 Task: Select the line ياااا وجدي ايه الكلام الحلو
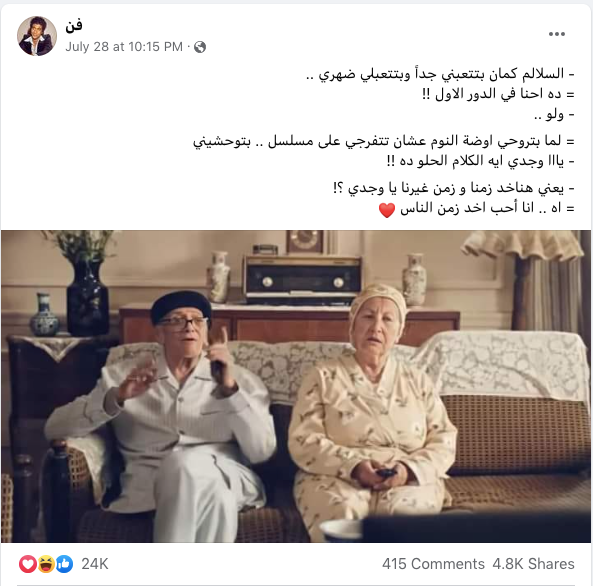tap(481, 161)
